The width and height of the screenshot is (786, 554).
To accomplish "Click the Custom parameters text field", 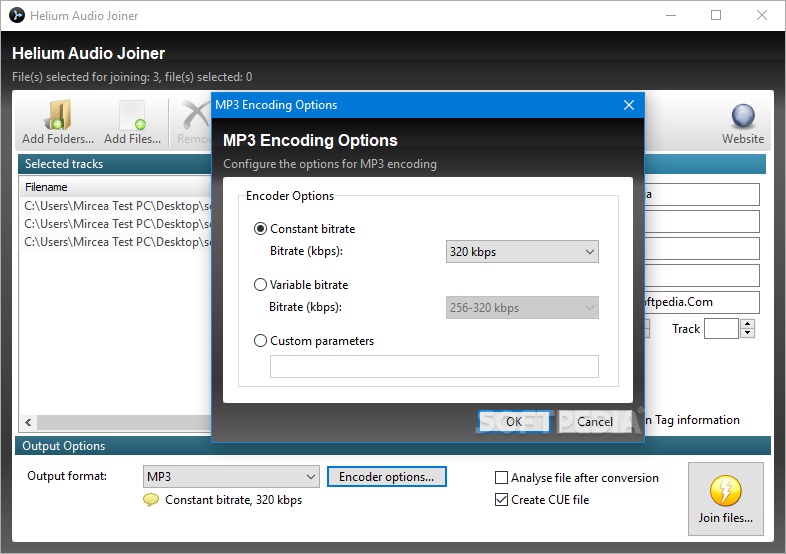I will (434, 366).
